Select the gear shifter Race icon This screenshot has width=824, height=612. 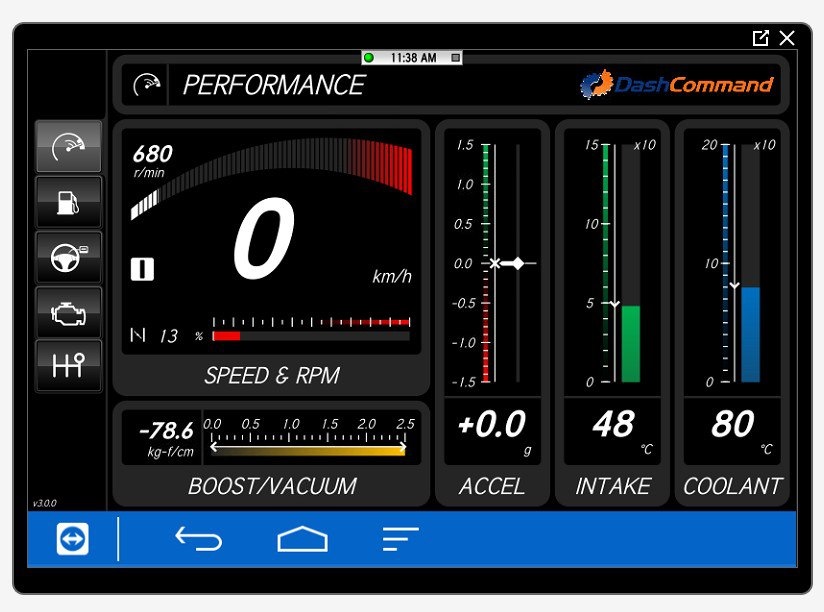pyautogui.click(x=68, y=368)
